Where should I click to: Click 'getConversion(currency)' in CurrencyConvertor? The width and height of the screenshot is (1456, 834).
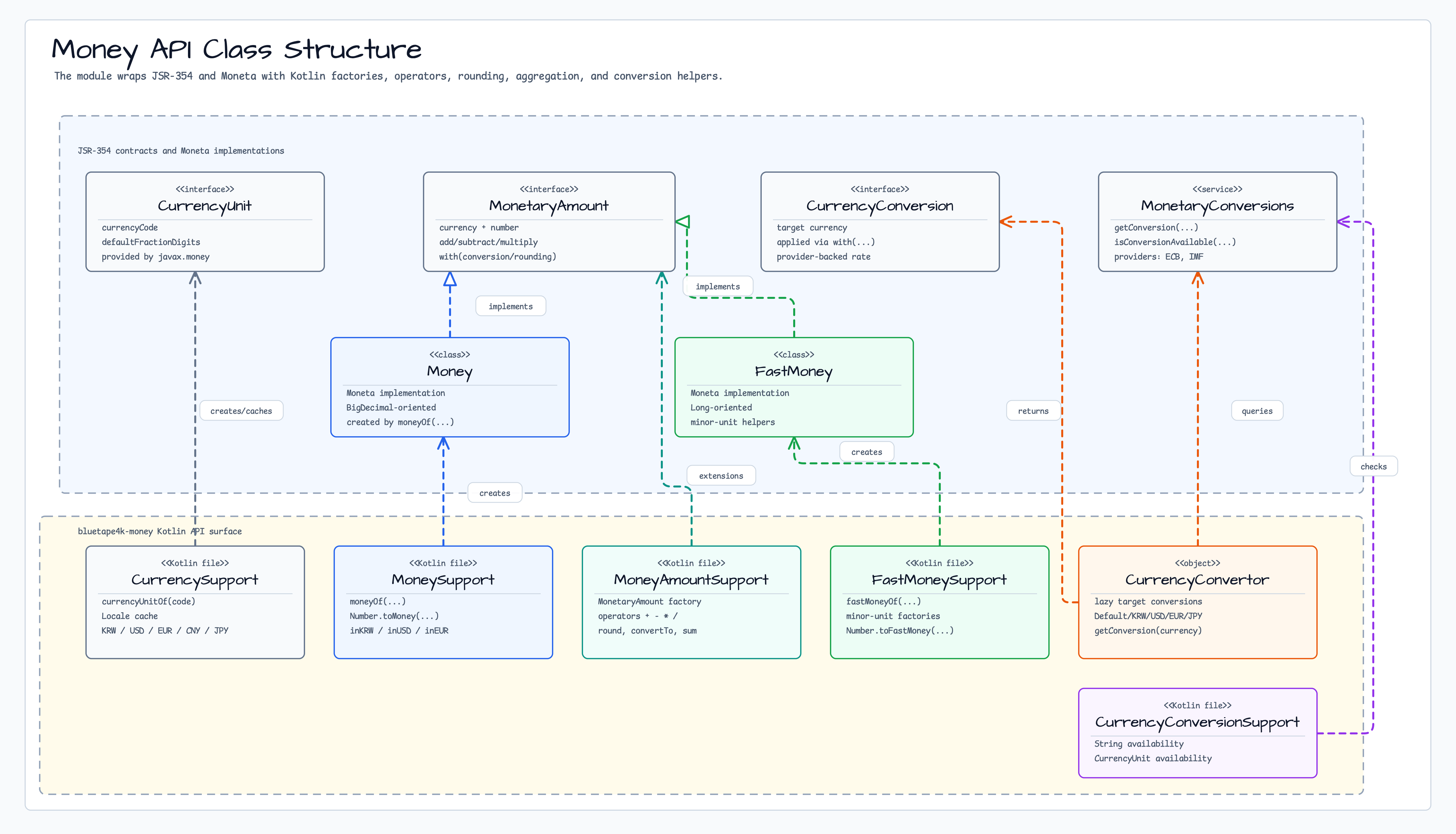pyautogui.click(x=1148, y=631)
